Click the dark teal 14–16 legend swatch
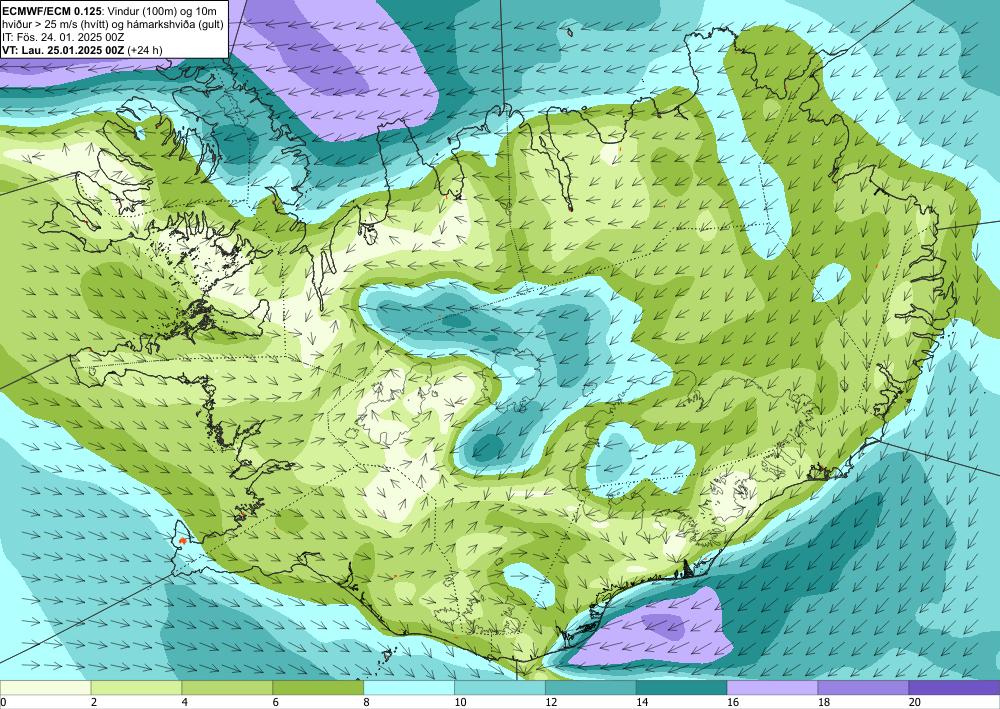The width and height of the screenshot is (1000, 709). 682,688
